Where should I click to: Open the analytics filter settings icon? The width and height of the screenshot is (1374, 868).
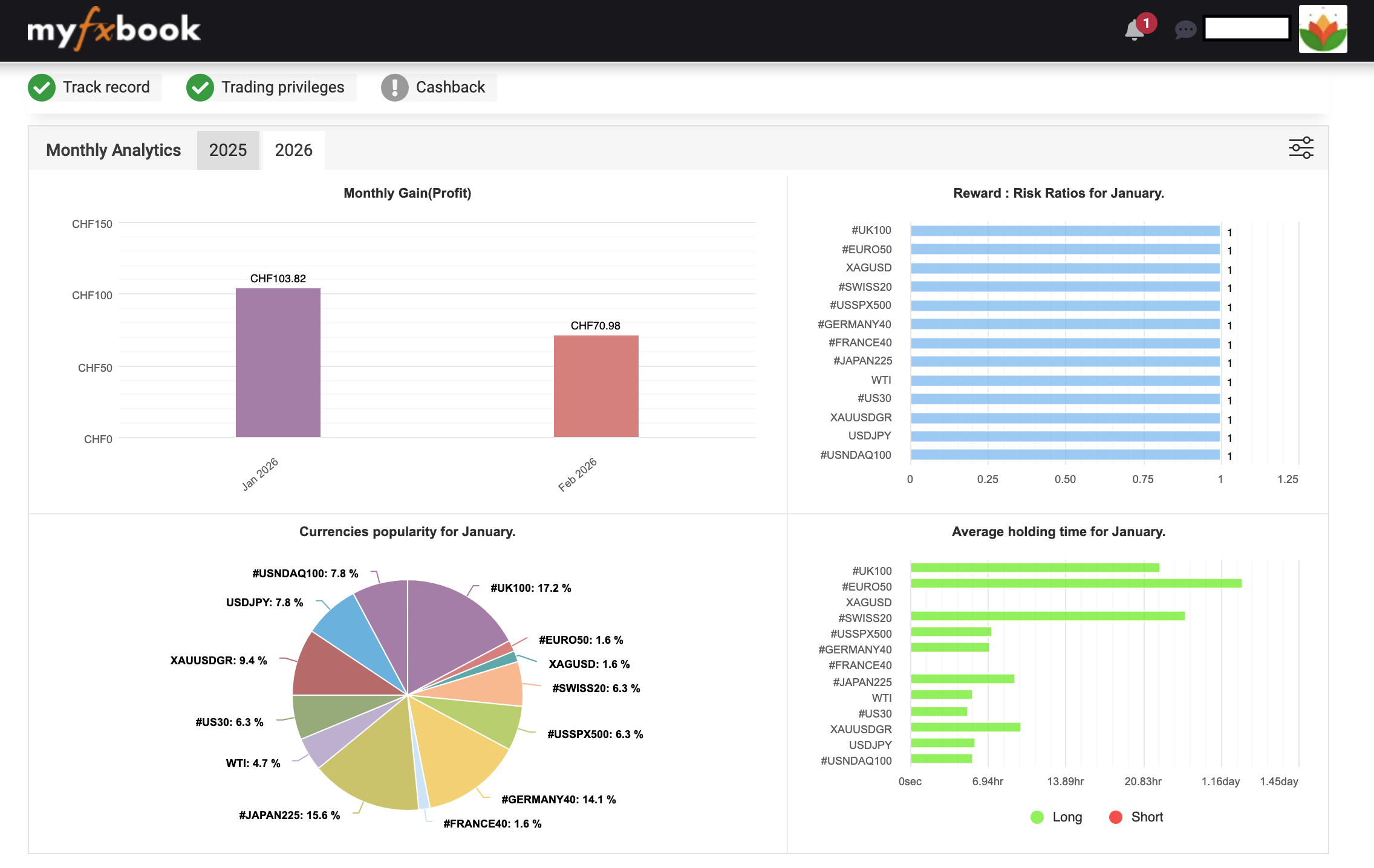pyautogui.click(x=1301, y=148)
